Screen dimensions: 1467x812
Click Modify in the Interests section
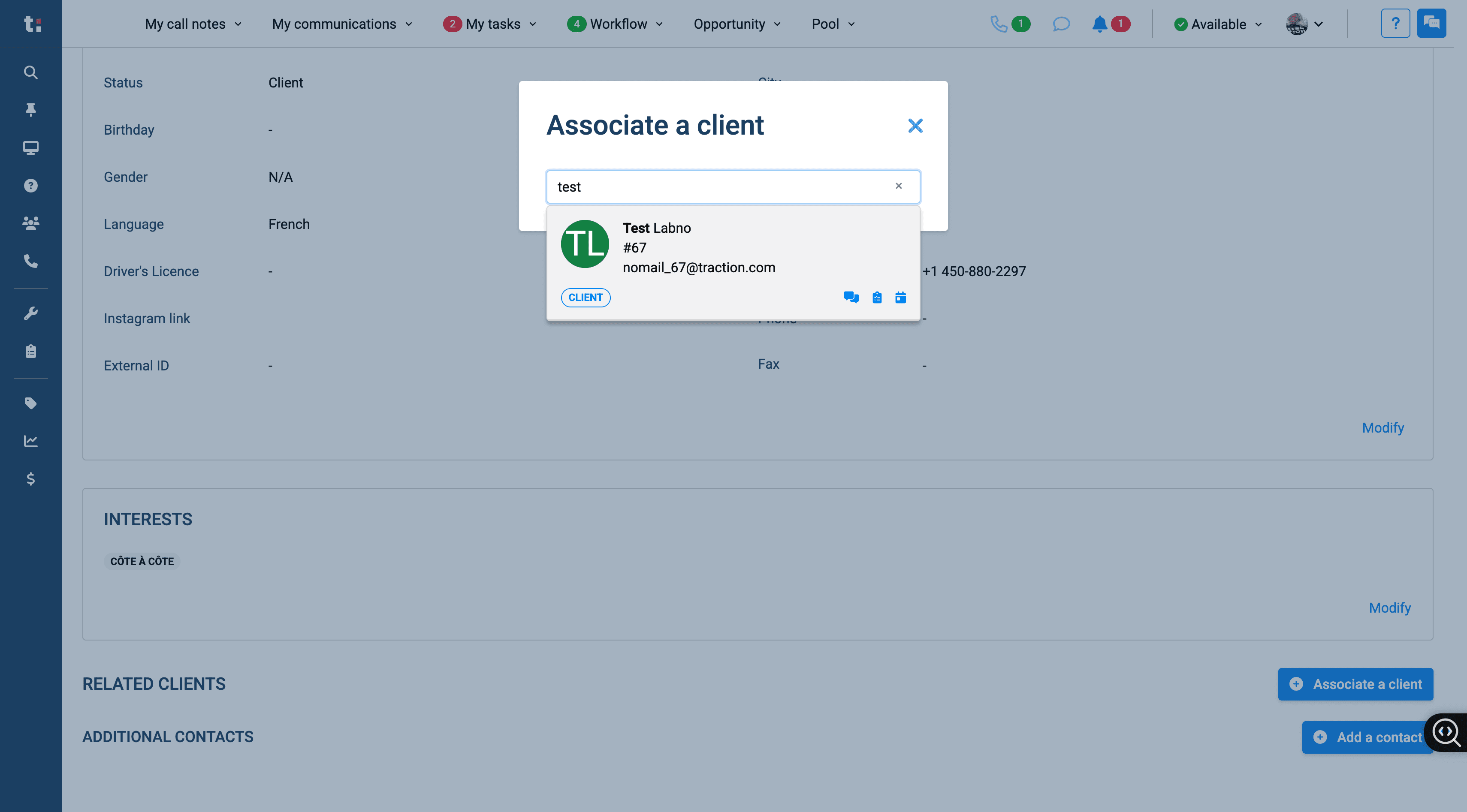pyautogui.click(x=1389, y=608)
